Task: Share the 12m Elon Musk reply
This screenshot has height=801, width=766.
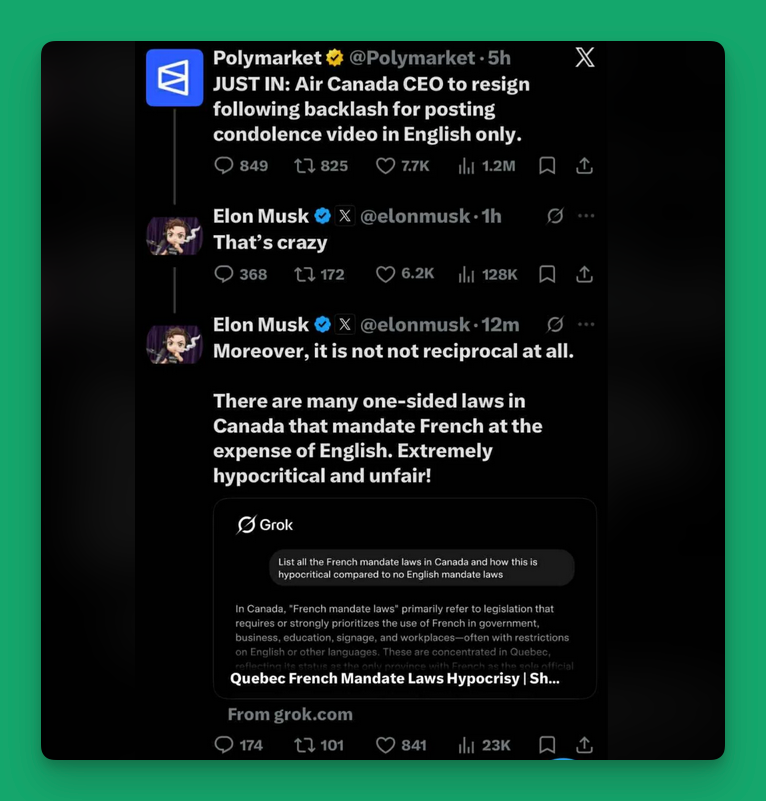Action: point(584,745)
